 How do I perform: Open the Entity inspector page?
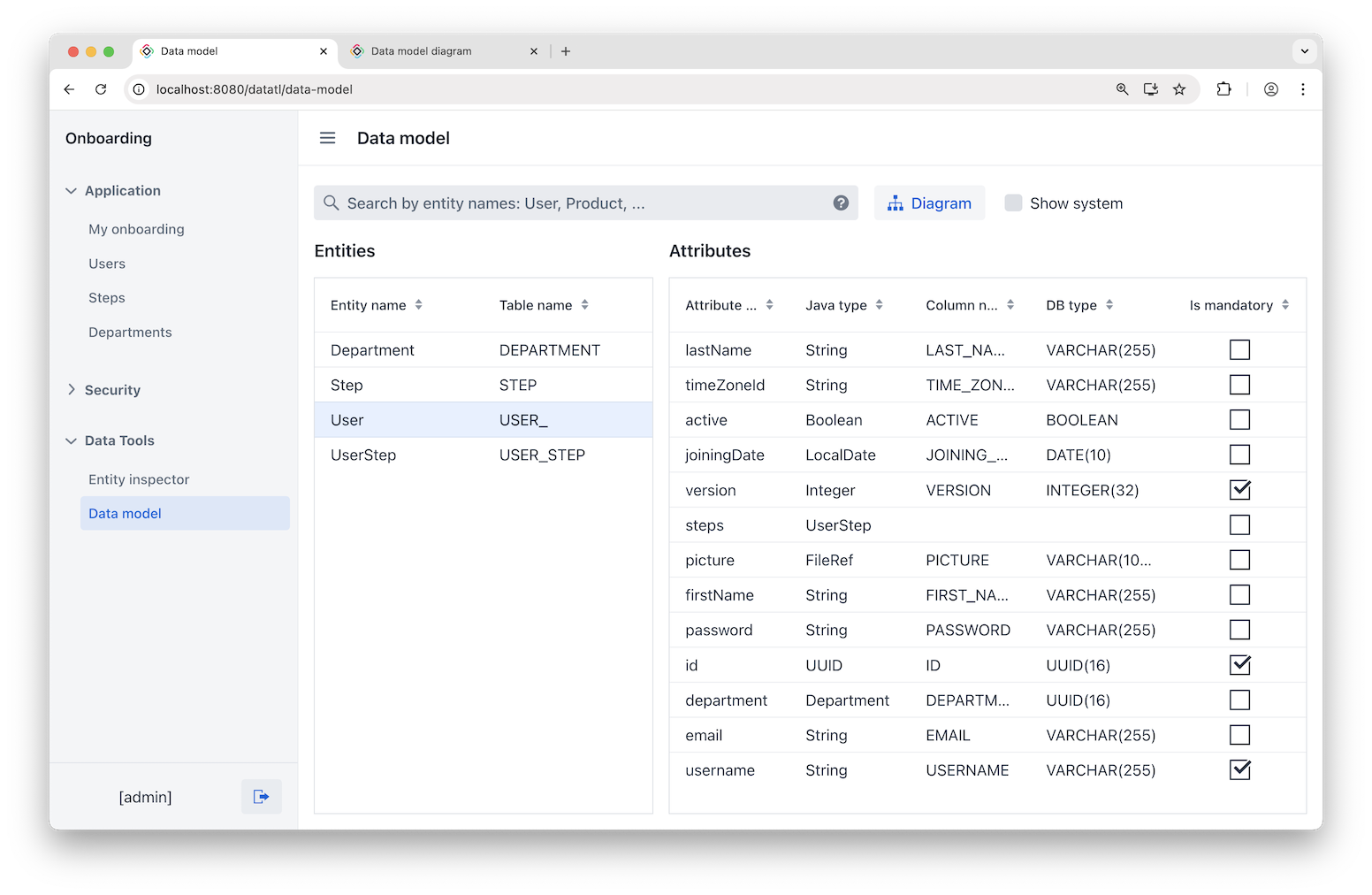(138, 478)
